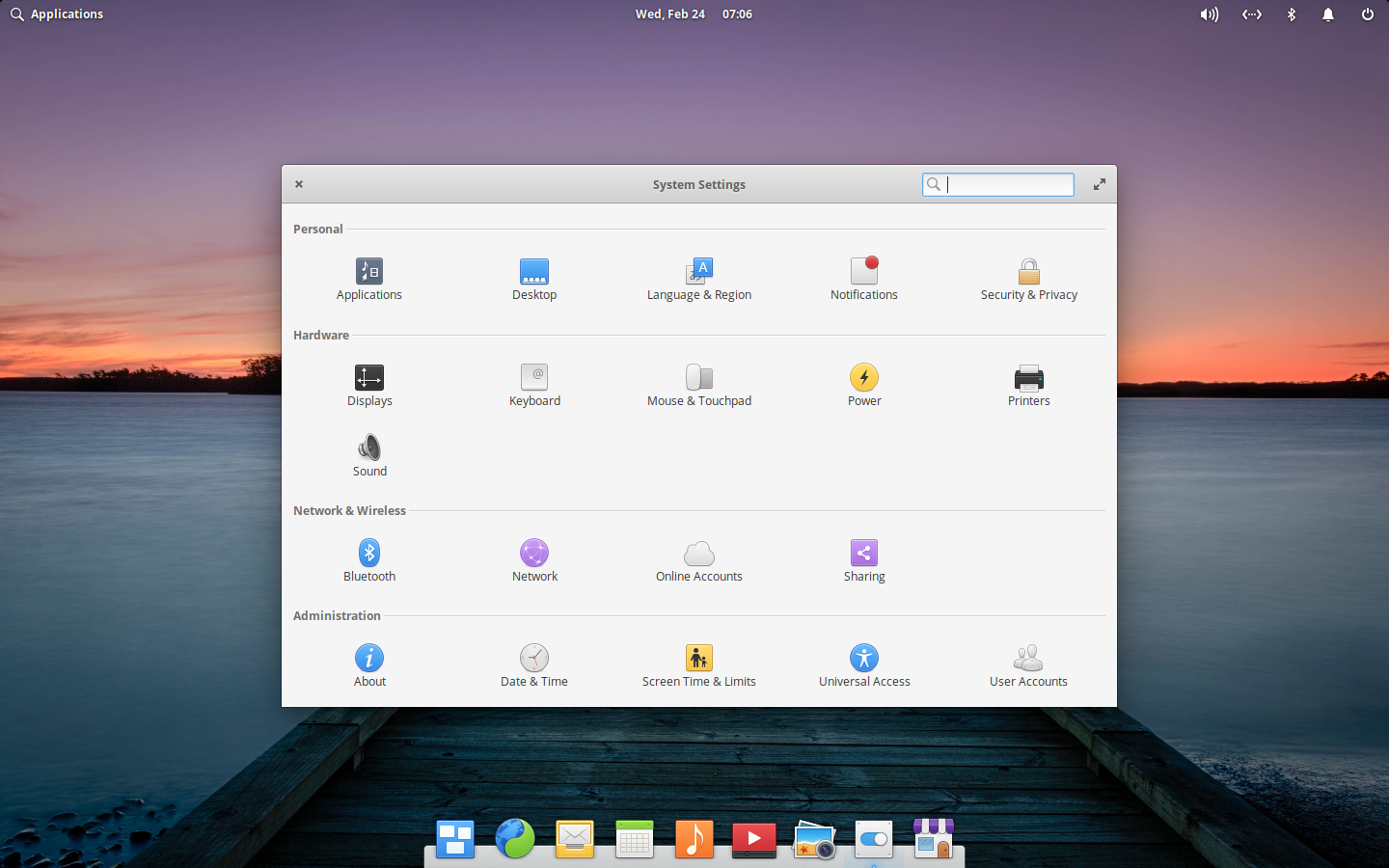Open Keyboard settings

[x=534, y=384]
